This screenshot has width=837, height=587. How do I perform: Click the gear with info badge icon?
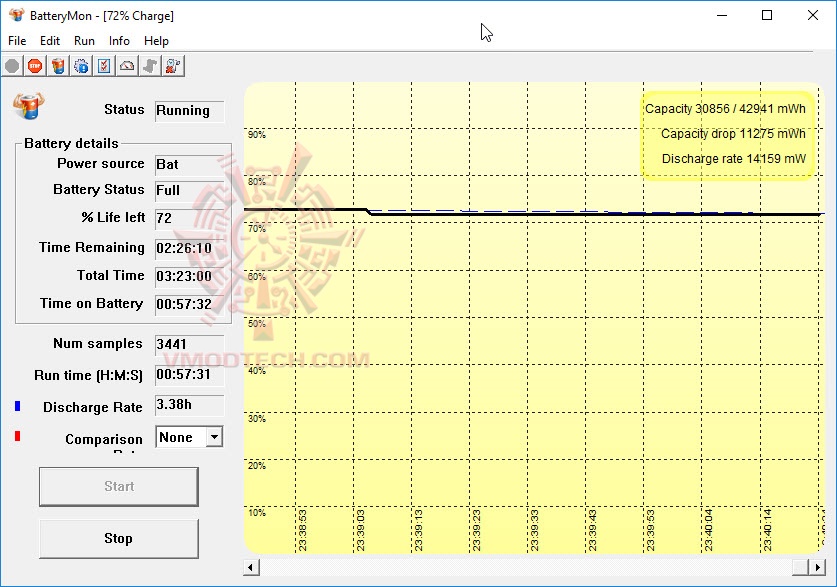pos(81,66)
